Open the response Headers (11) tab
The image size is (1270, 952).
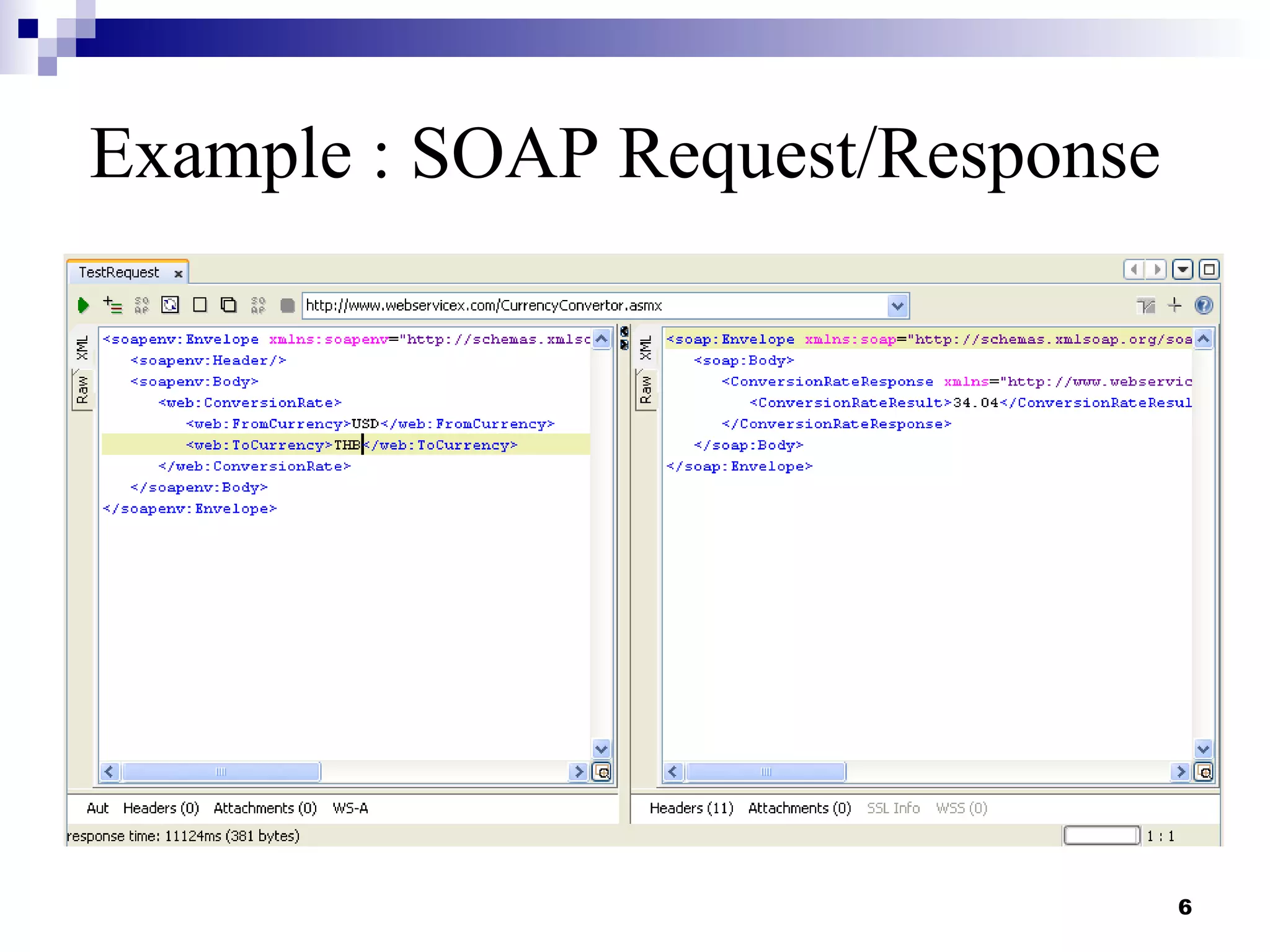(691, 808)
